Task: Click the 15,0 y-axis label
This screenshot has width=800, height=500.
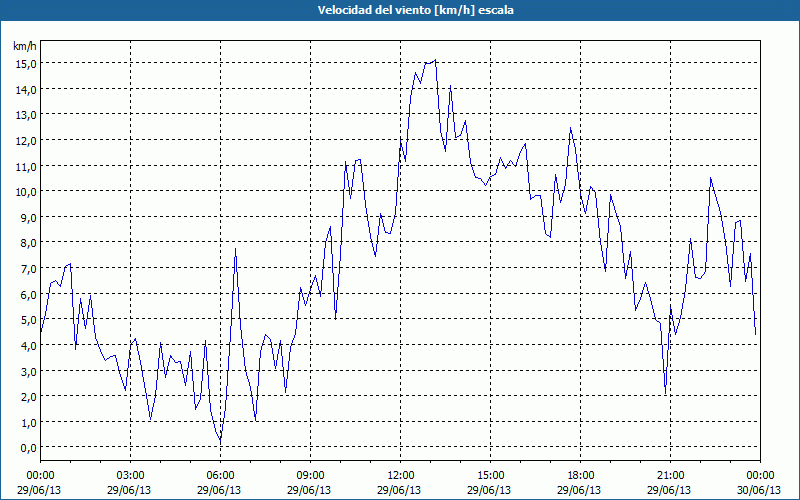Action: coord(26,64)
